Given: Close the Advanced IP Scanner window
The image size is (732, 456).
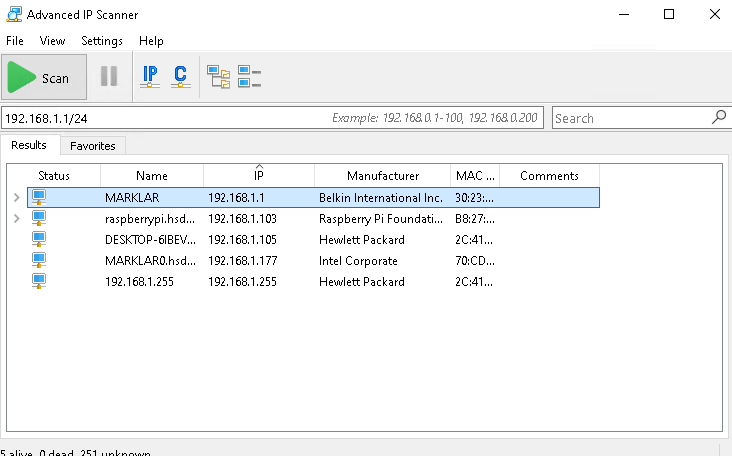Looking at the screenshot, I should [x=715, y=14].
